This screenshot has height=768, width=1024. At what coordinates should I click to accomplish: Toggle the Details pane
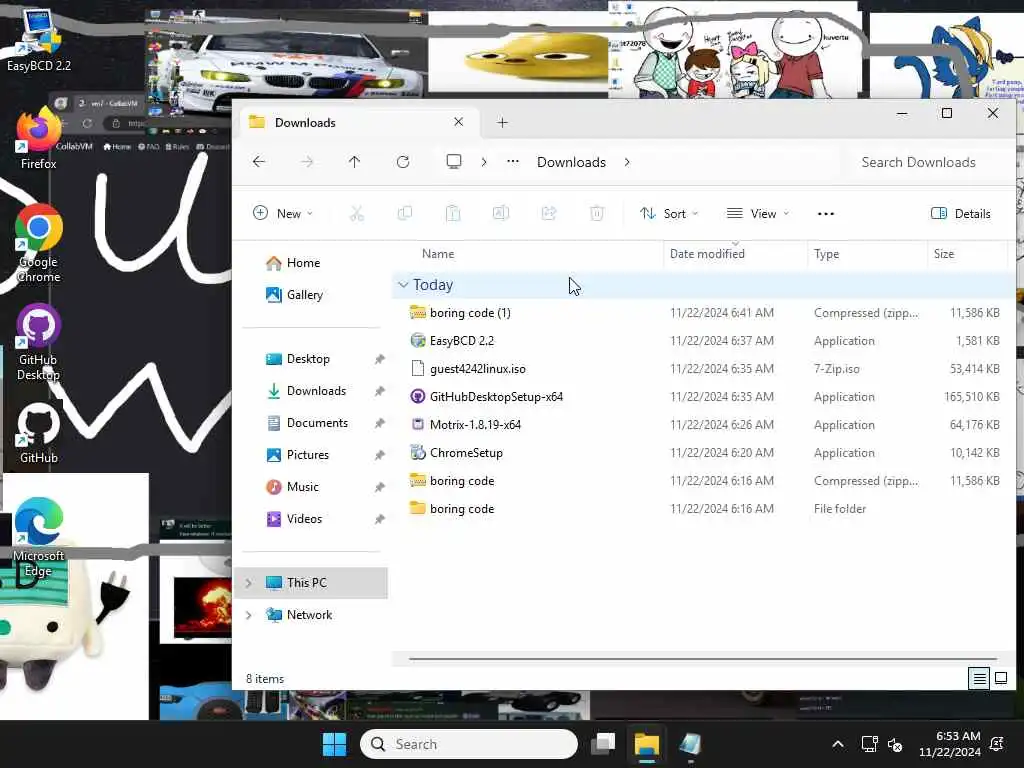pos(961,214)
